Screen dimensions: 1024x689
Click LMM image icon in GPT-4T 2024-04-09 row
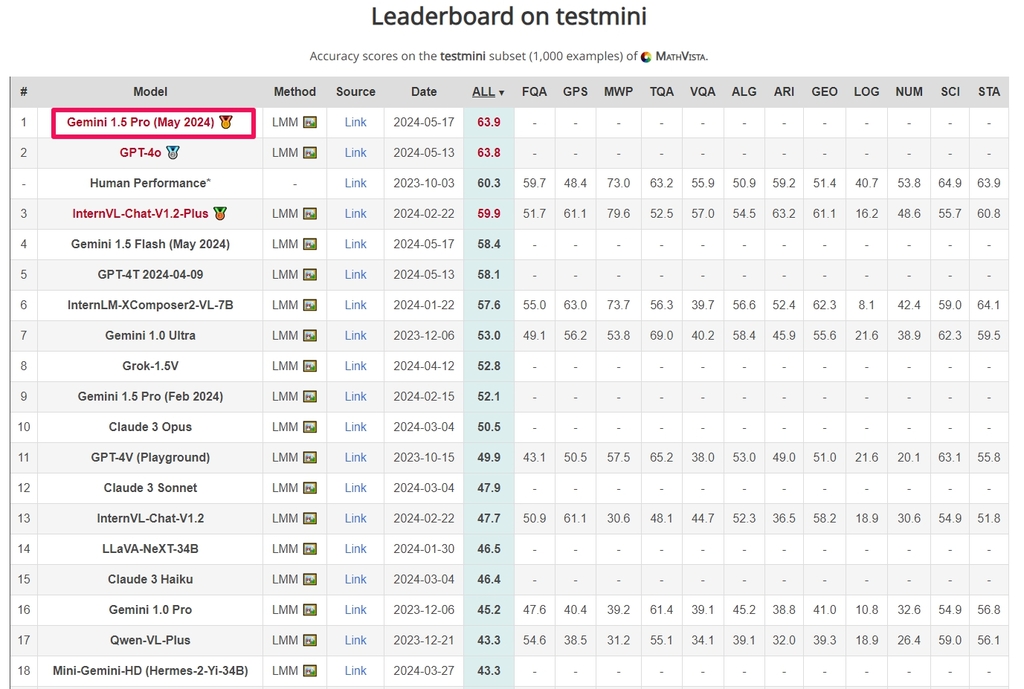click(310, 275)
